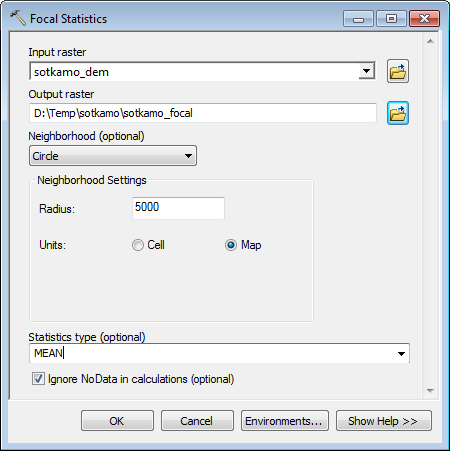Click OK to run Focal Statistics

(x=117, y=421)
